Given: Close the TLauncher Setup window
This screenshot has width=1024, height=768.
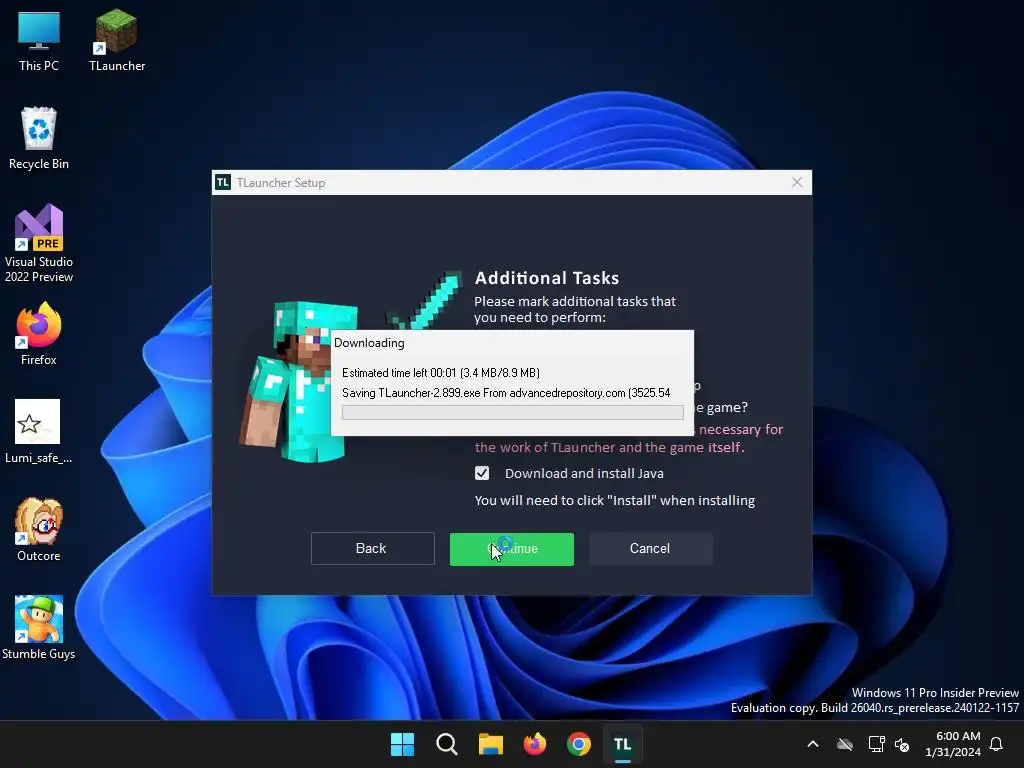Looking at the screenshot, I should click(x=797, y=182).
